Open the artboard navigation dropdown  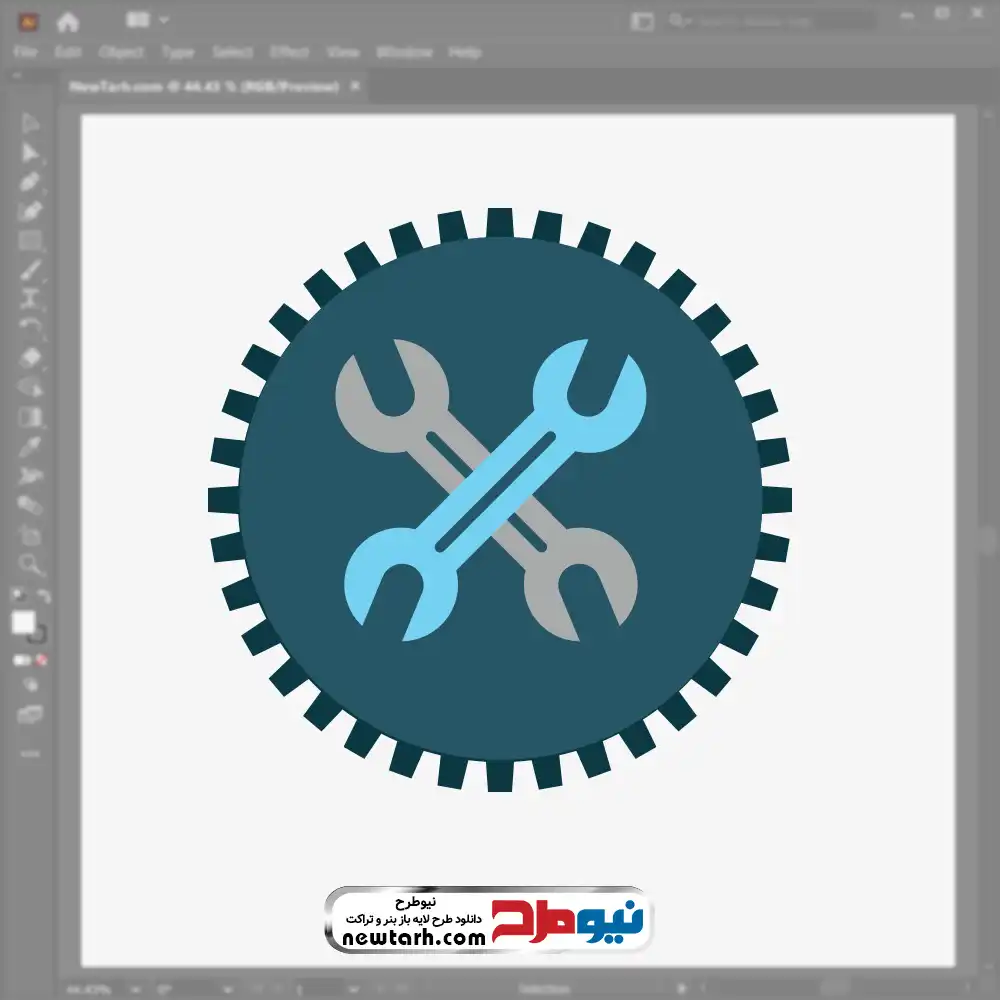pyautogui.click(x=353, y=990)
